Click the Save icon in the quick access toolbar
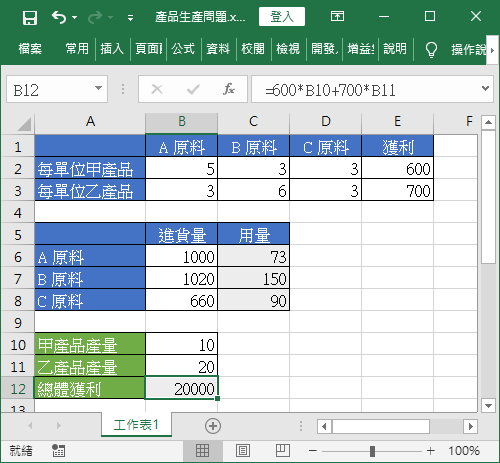 pyautogui.click(x=30, y=17)
